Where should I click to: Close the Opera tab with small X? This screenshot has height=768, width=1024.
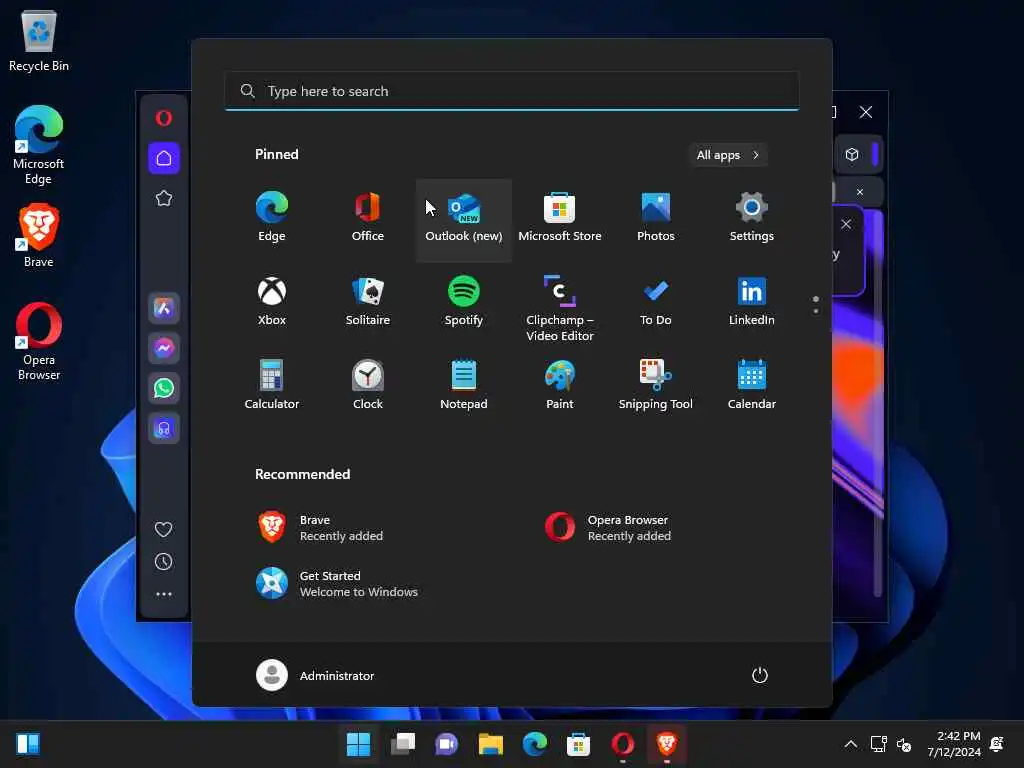[x=860, y=192]
